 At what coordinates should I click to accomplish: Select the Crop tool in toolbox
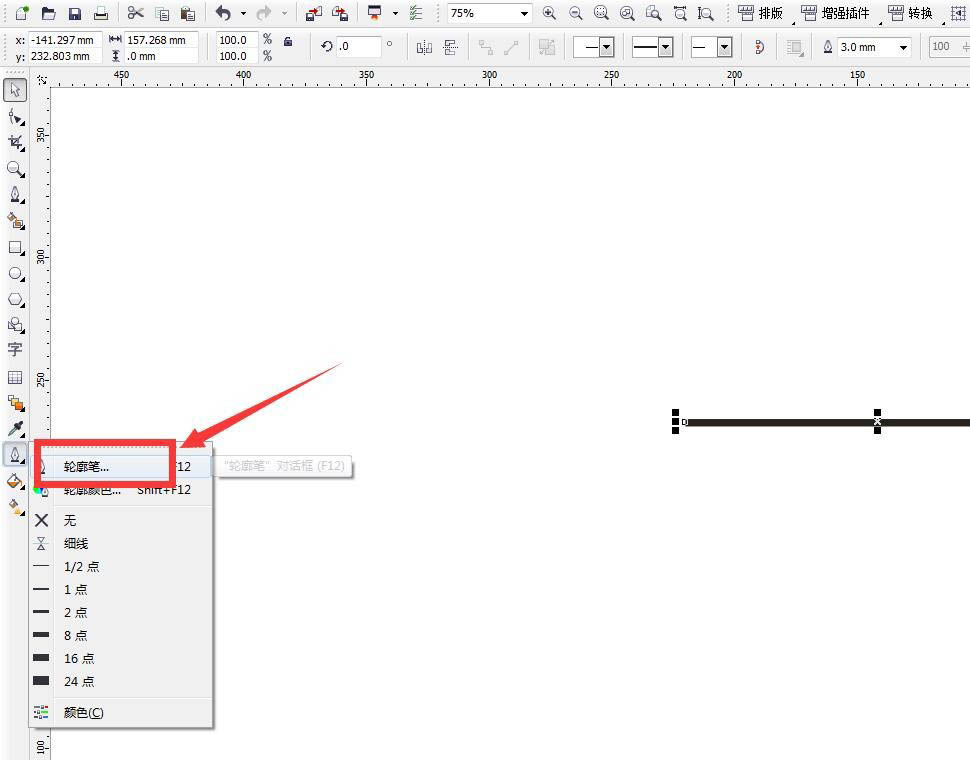click(15, 143)
